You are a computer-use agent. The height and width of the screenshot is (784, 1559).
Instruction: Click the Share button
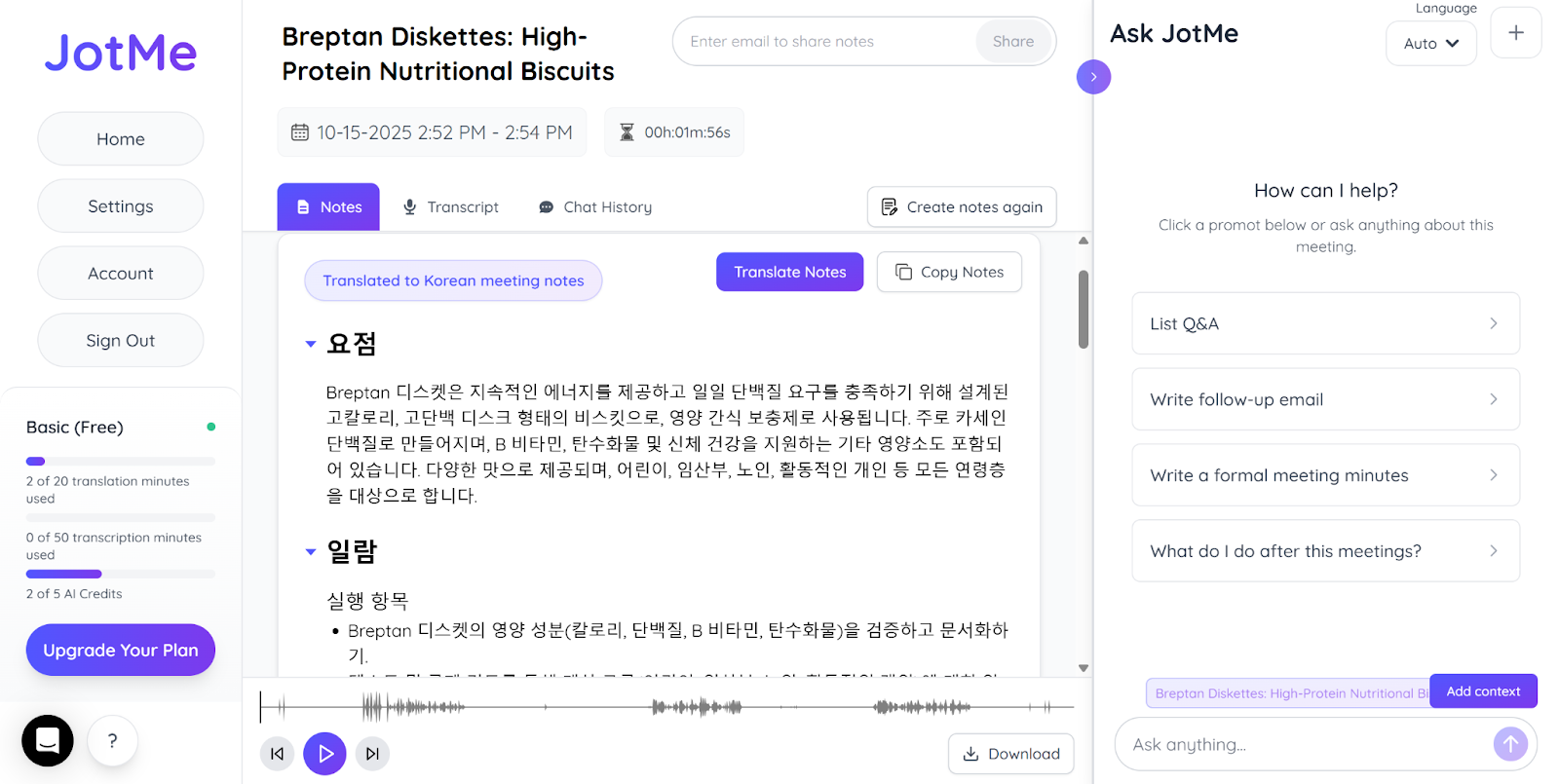tap(1013, 41)
